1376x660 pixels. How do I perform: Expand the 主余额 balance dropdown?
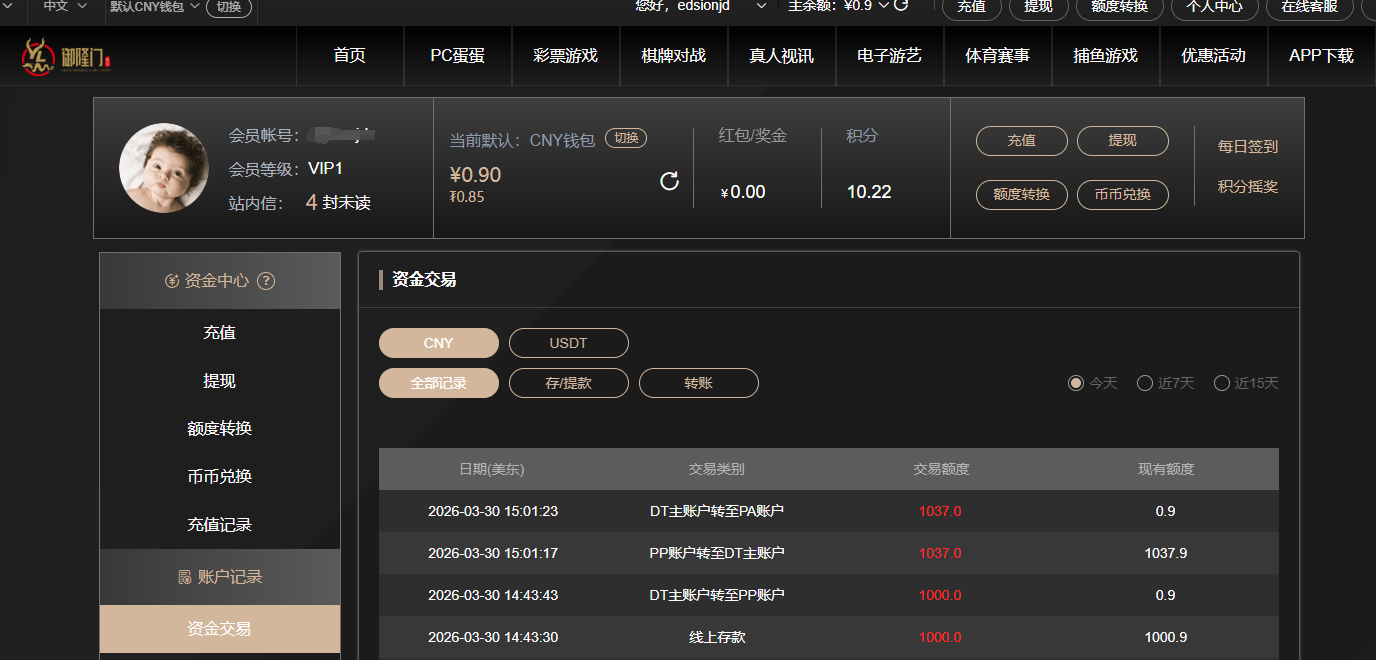(883, 6)
